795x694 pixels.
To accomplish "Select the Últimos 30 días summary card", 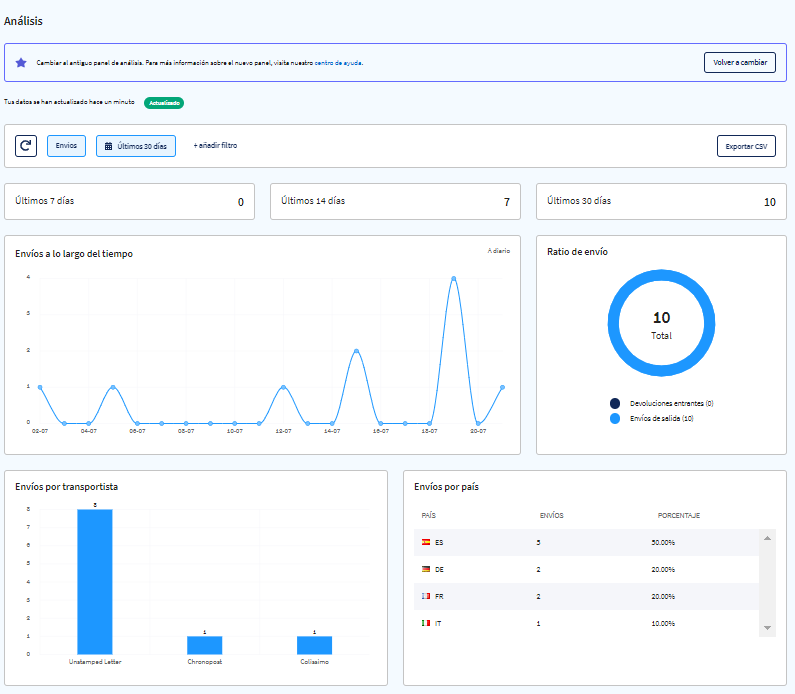I will click(661, 201).
